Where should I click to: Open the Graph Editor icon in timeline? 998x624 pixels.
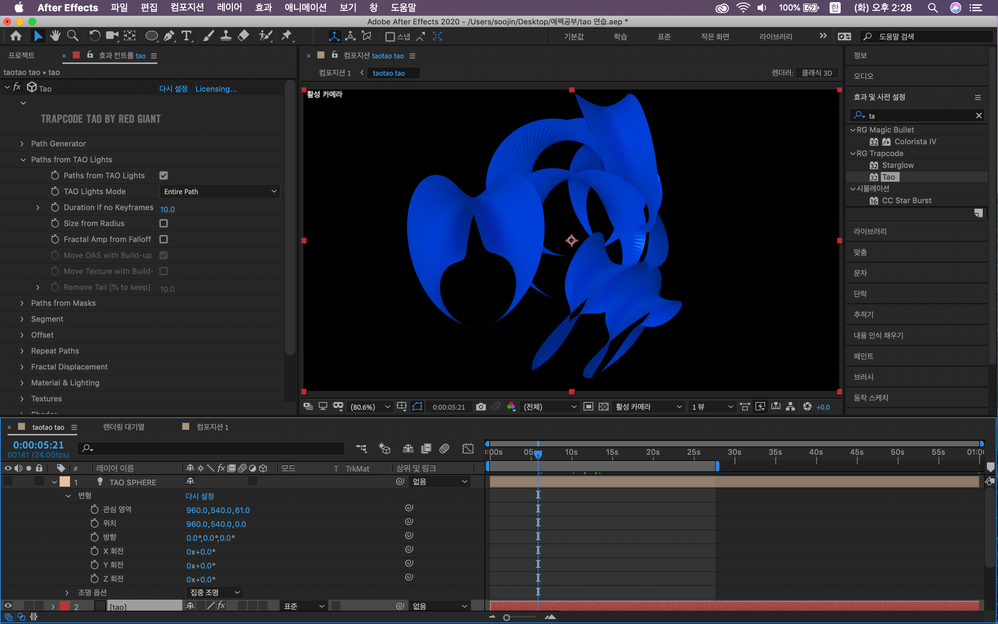(468, 448)
